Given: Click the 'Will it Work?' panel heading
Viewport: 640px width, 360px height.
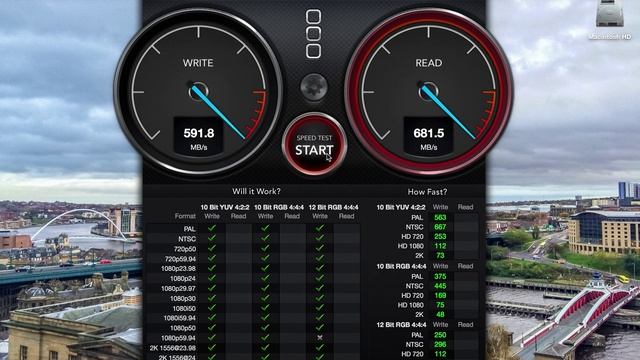Looking at the screenshot, I should click(256, 191).
